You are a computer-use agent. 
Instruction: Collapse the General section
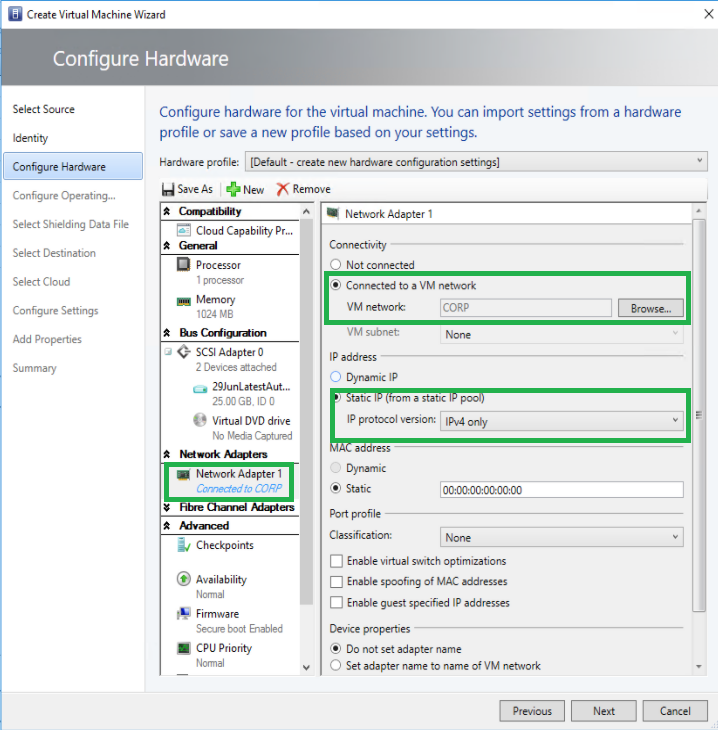167,245
